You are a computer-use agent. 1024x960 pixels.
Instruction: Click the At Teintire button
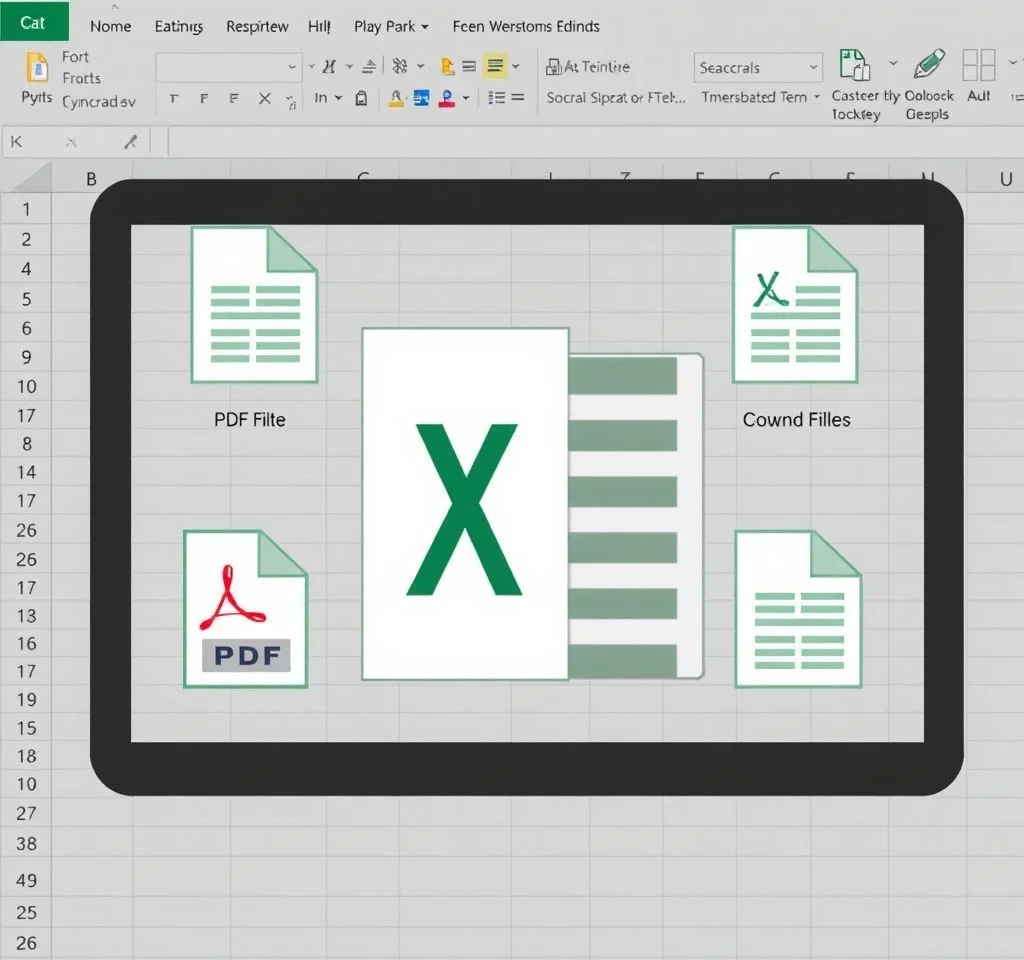[588, 67]
